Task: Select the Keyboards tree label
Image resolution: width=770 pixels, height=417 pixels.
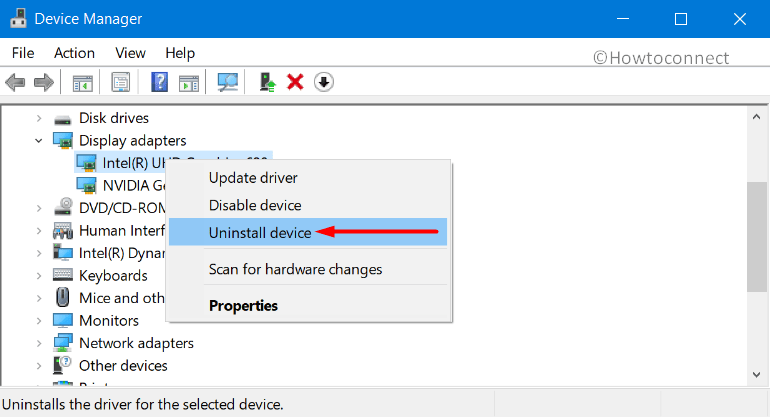Action: point(113,276)
